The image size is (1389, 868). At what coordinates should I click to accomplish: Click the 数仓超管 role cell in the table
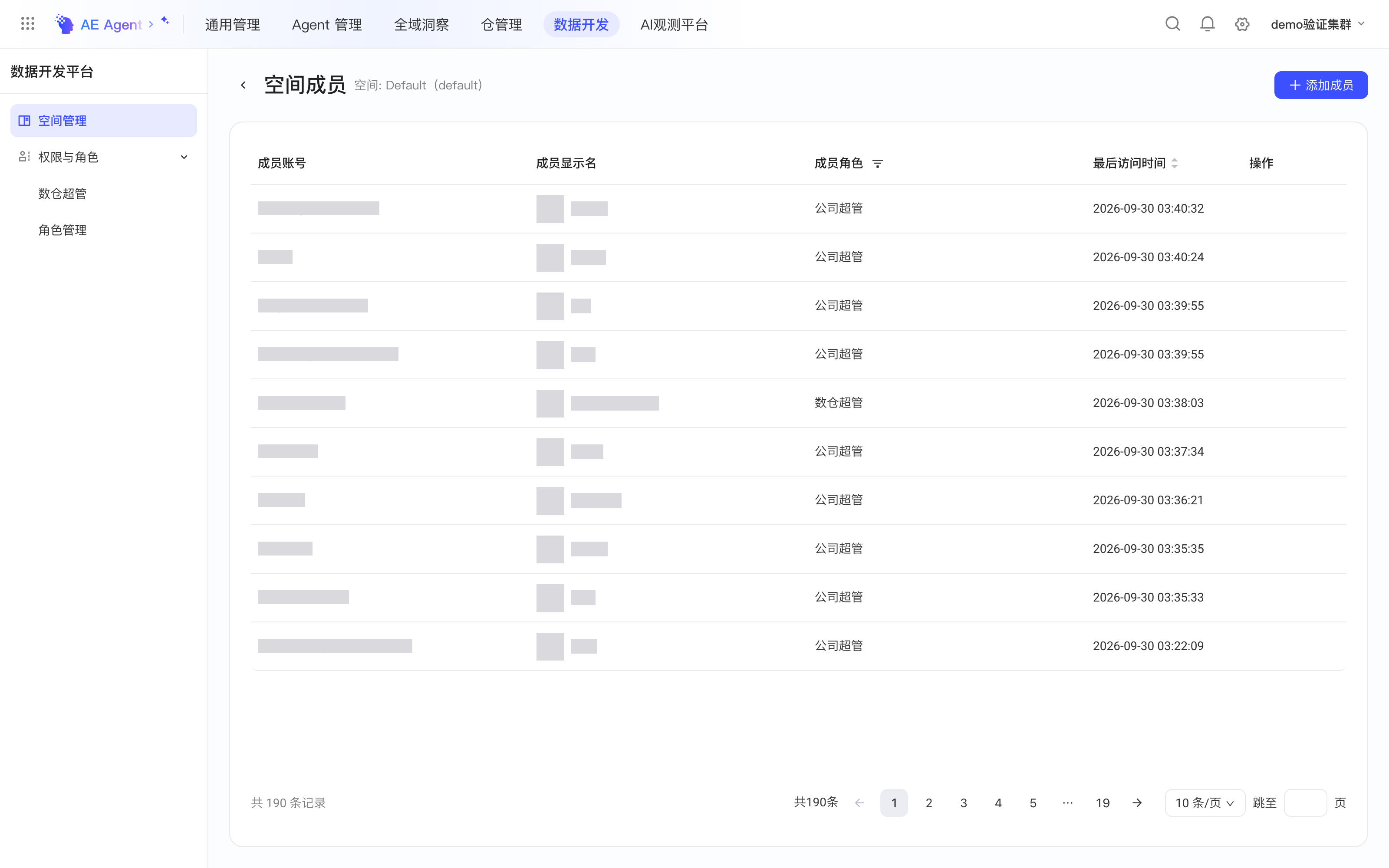click(x=839, y=402)
